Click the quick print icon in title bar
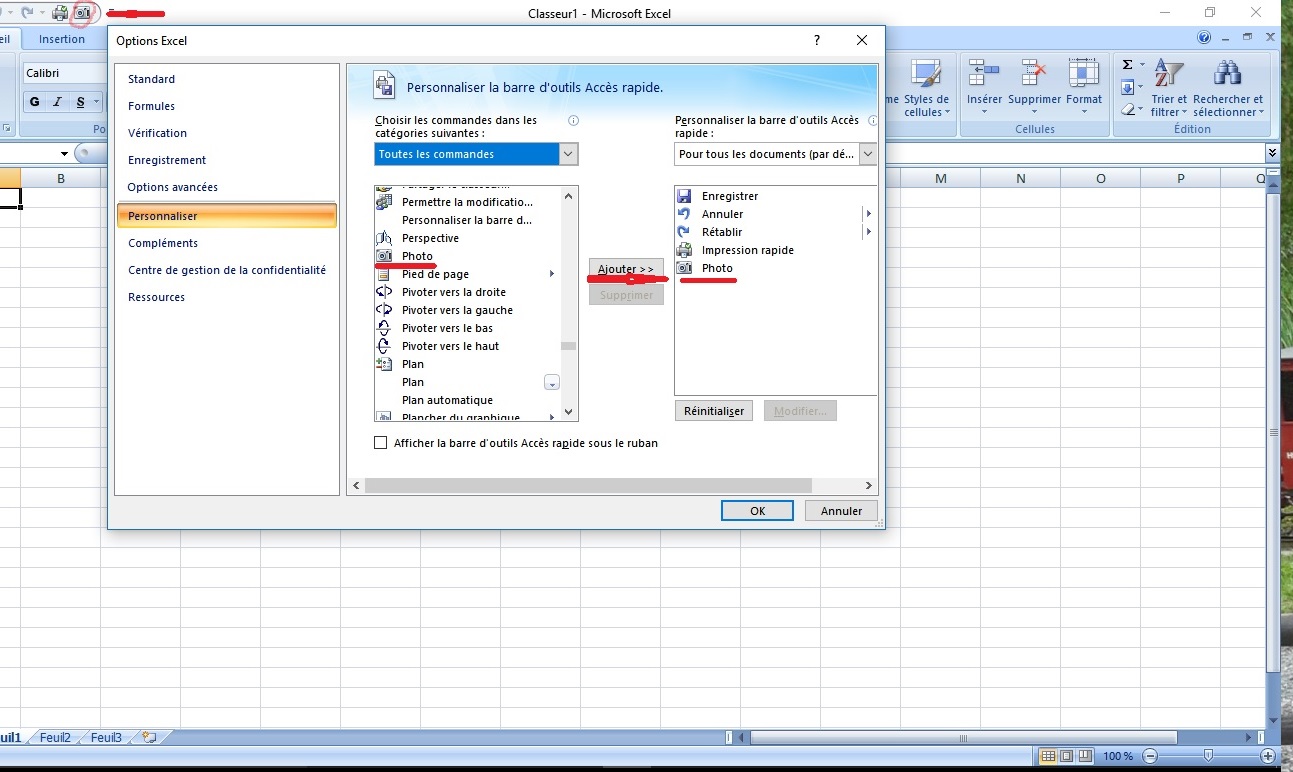This screenshot has width=1293, height=772. pos(60,14)
